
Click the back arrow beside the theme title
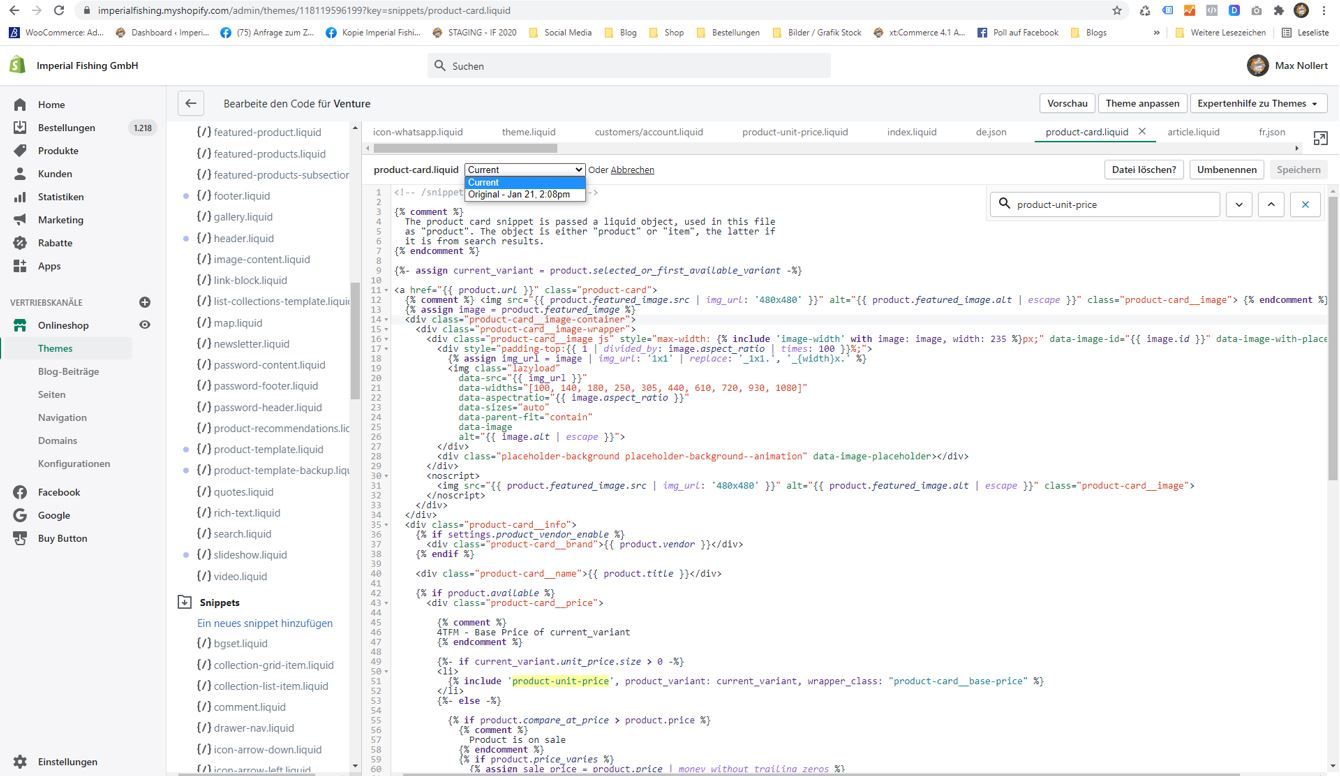[191, 103]
